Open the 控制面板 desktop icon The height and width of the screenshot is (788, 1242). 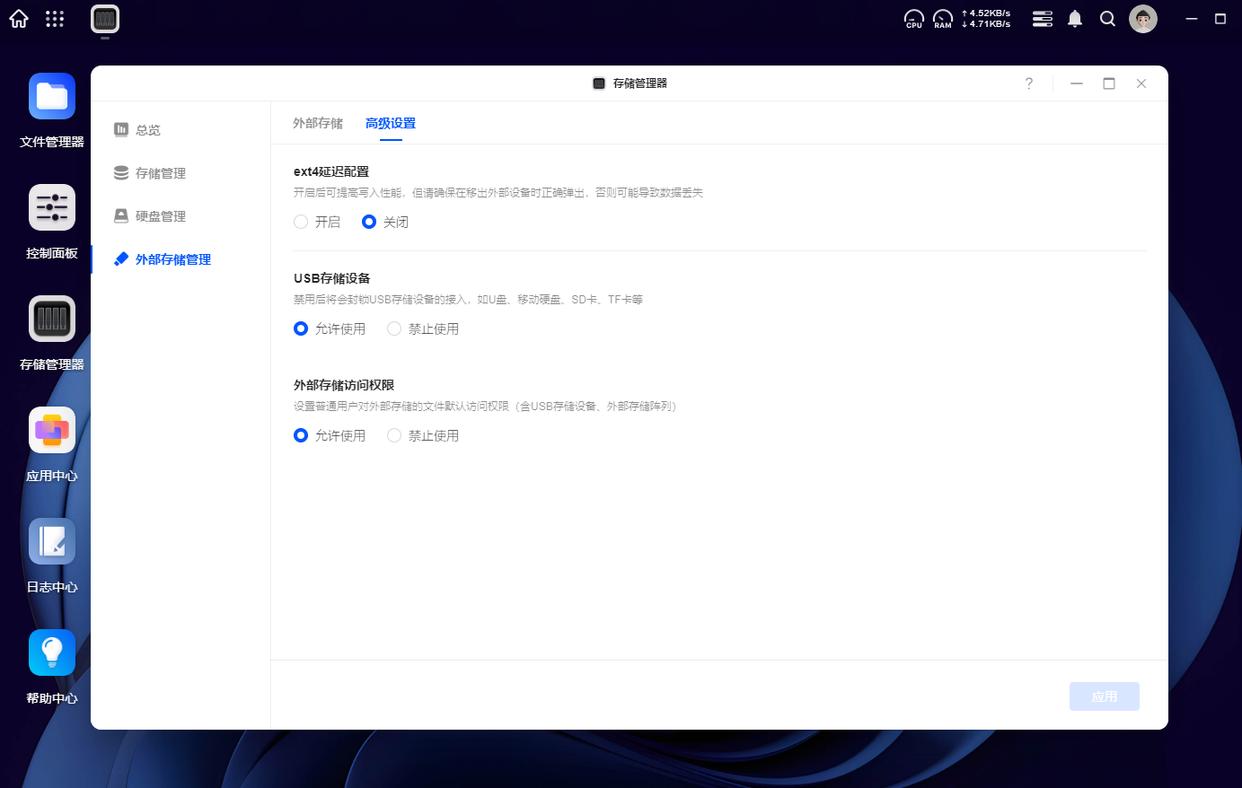52,208
